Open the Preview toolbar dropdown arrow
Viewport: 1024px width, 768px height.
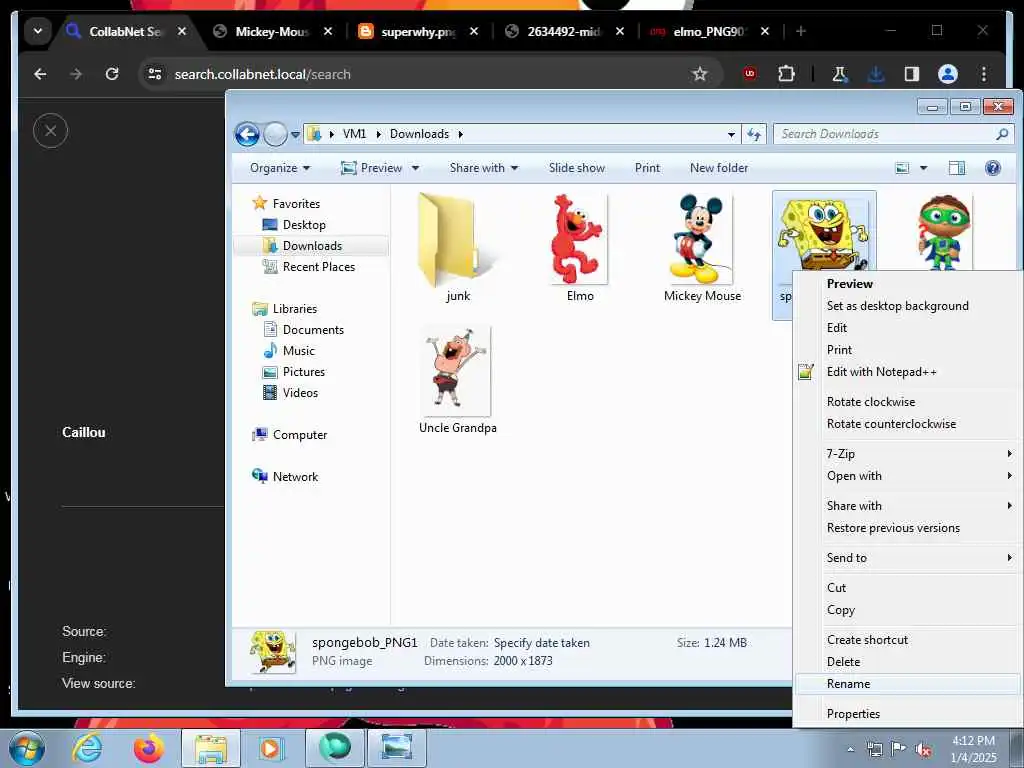415,168
